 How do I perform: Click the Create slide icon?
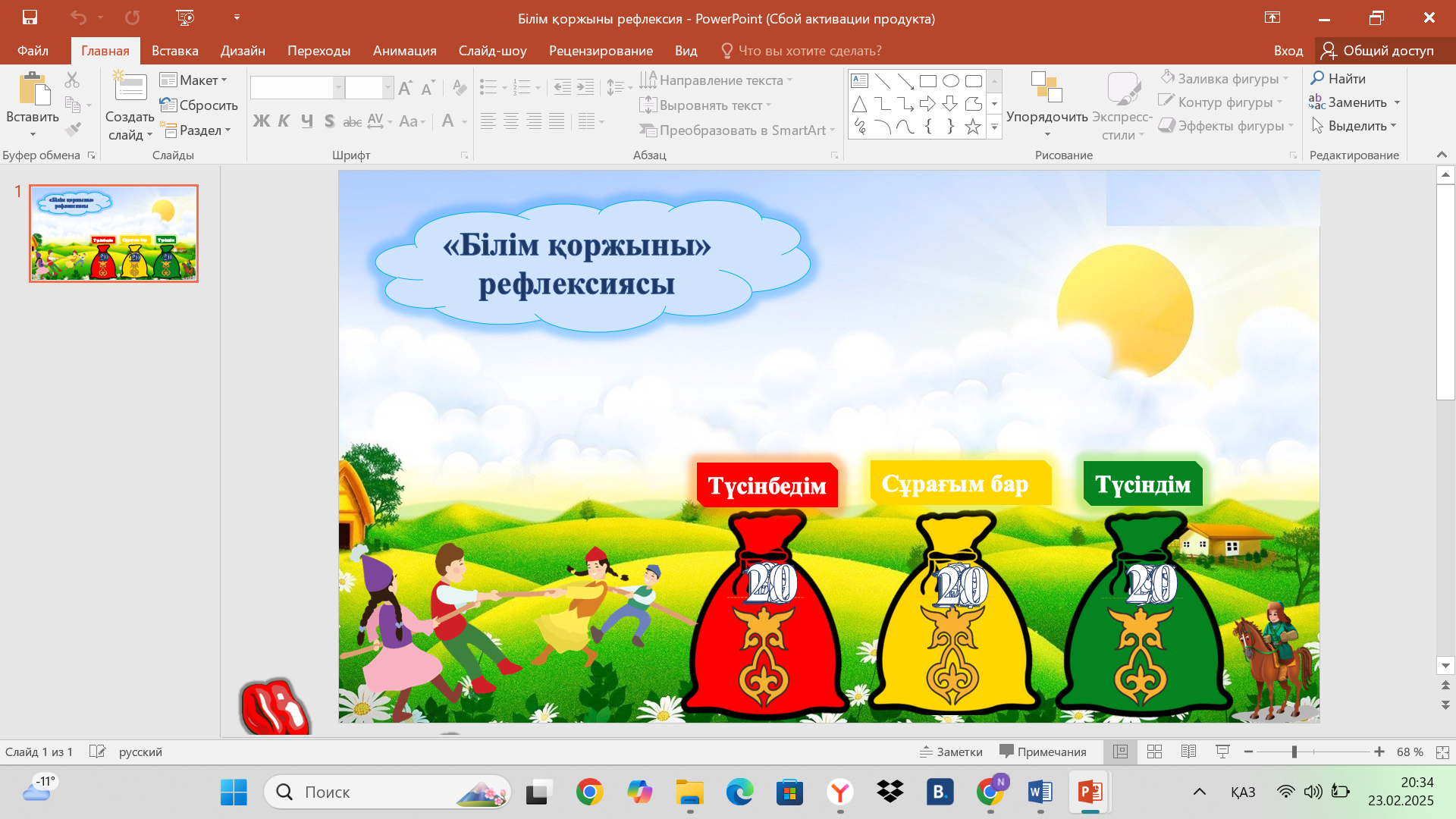[130, 88]
